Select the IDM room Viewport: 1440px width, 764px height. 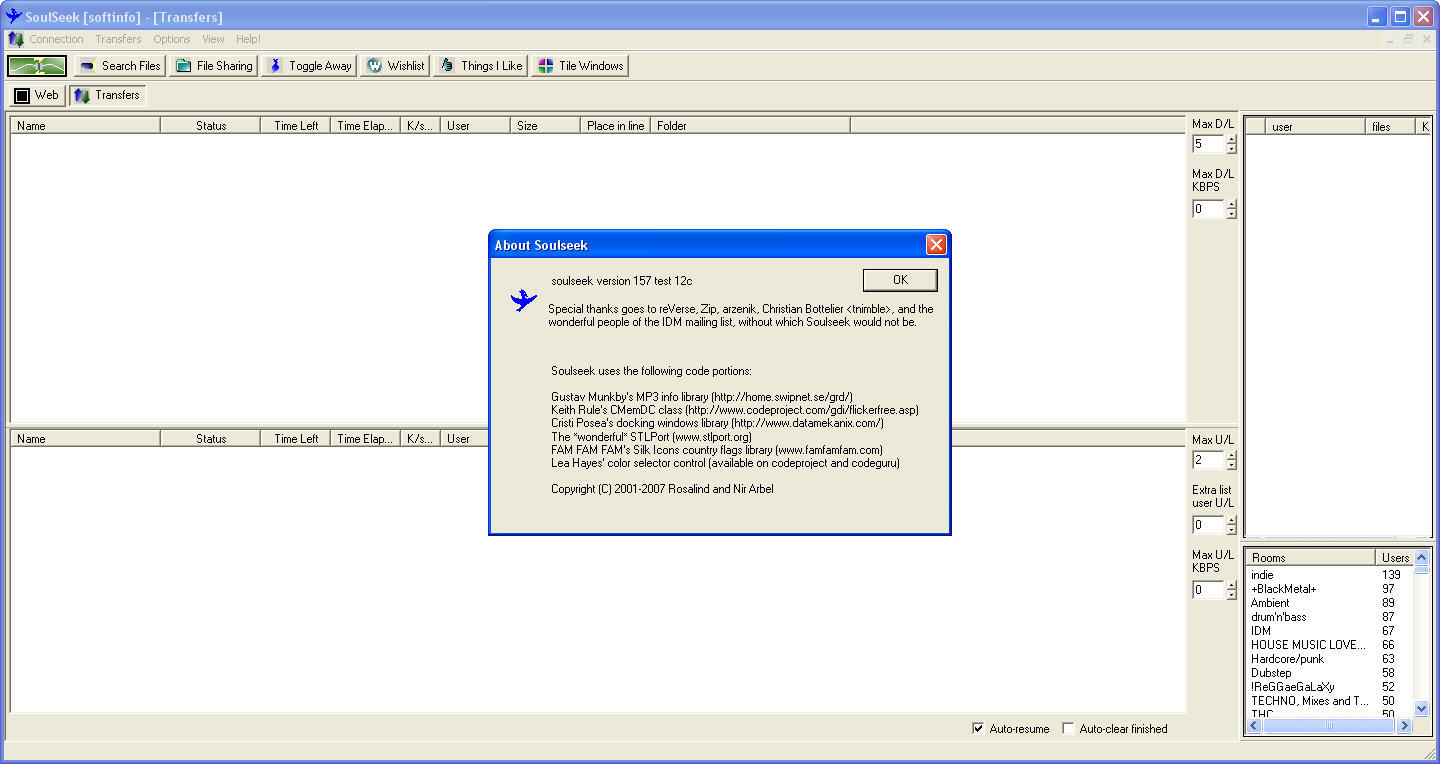(1260, 631)
